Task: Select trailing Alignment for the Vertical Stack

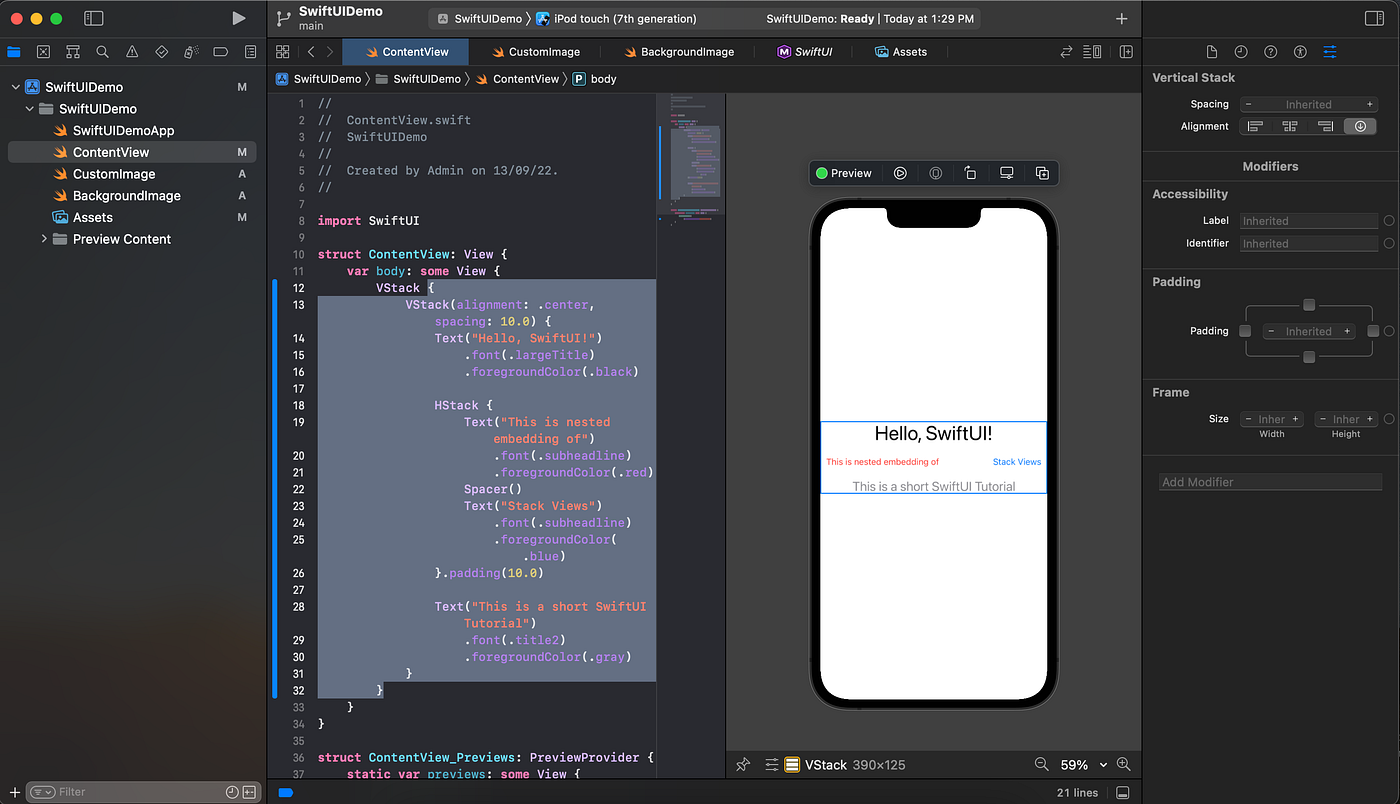Action: [x=1325, y=126]
